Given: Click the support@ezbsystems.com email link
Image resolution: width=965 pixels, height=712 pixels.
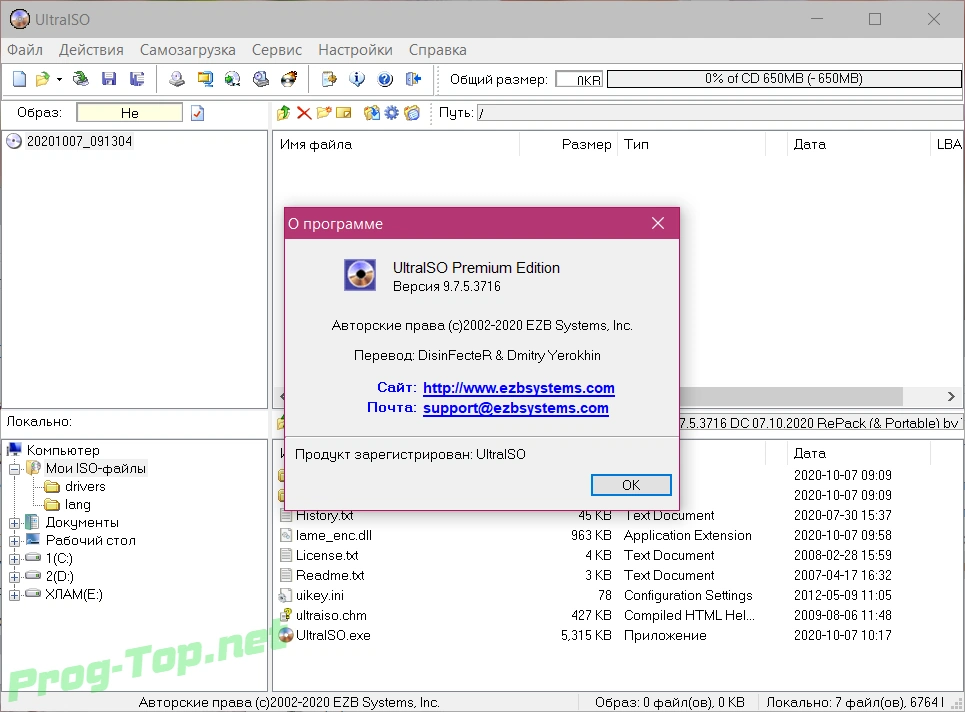Looking at the screenshot, I should [516, 408].
